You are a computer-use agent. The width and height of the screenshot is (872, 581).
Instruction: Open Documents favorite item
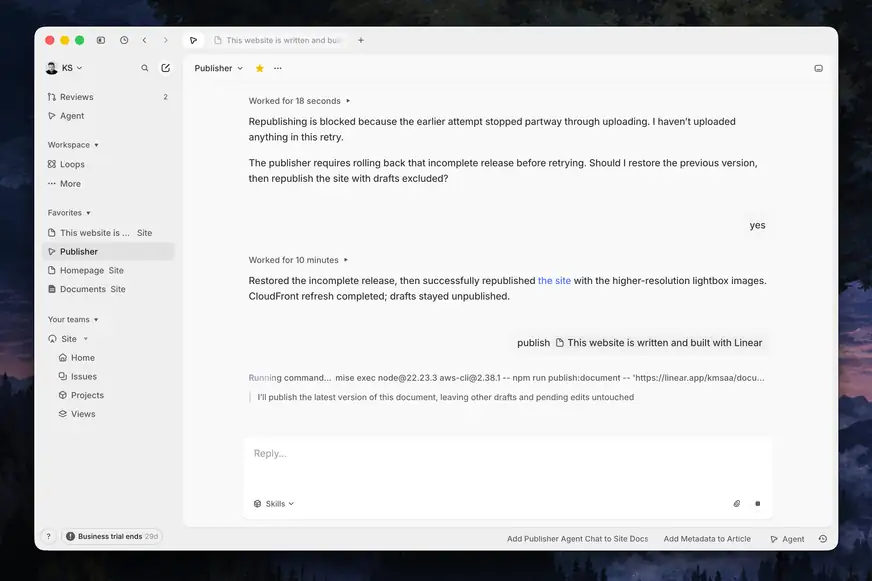coord(108,289)
